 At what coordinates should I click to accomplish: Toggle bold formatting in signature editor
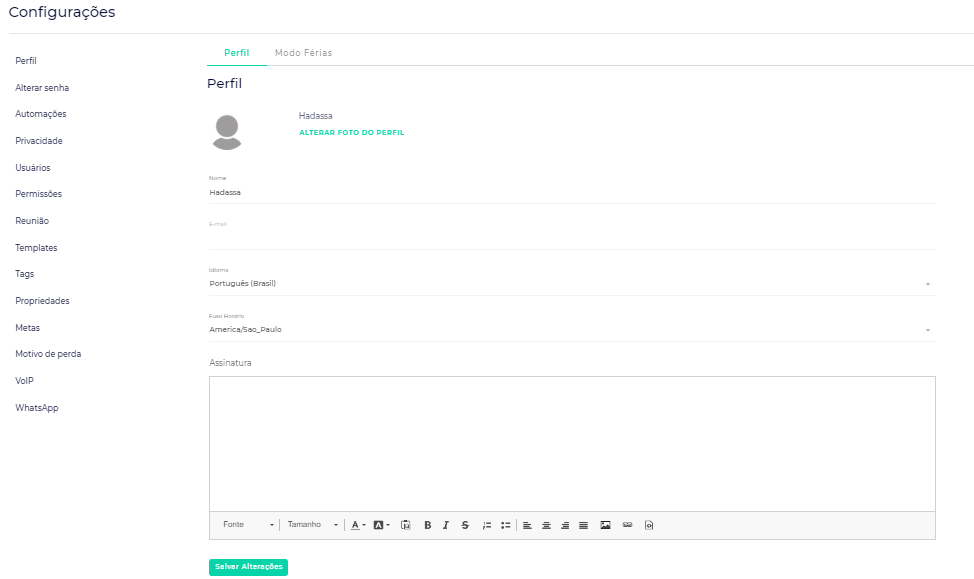click(x=428, y=525)
